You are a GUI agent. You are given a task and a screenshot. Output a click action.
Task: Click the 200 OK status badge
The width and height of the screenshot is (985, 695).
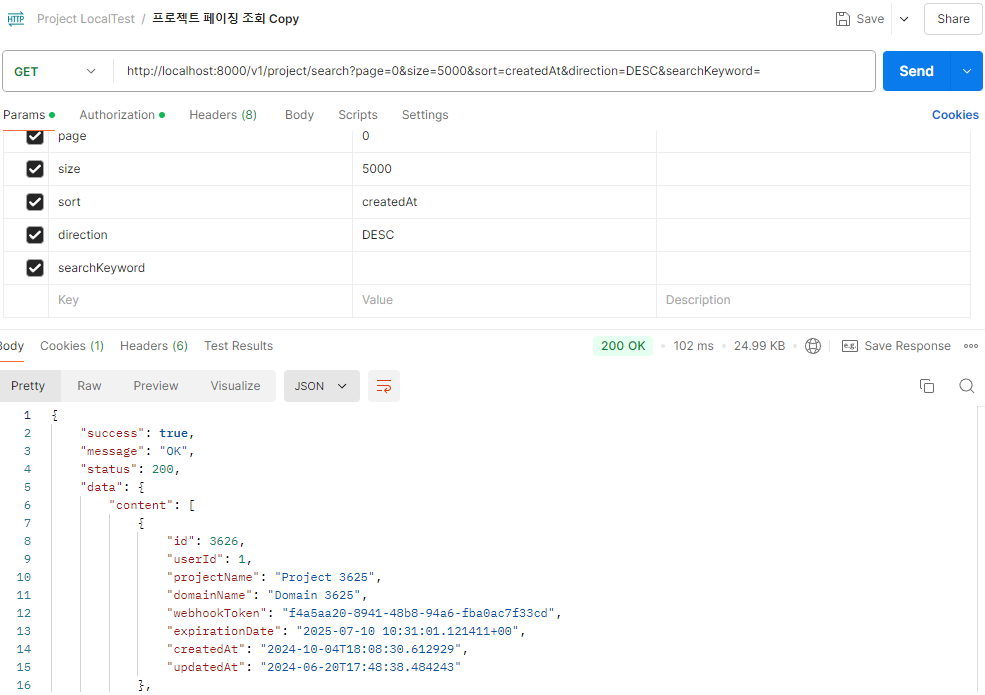tap(623, 346)
